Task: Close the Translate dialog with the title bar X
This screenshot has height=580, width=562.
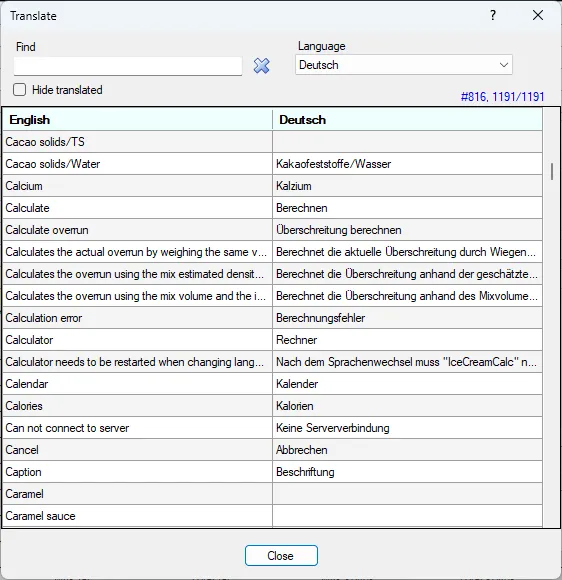Action: 538,15
